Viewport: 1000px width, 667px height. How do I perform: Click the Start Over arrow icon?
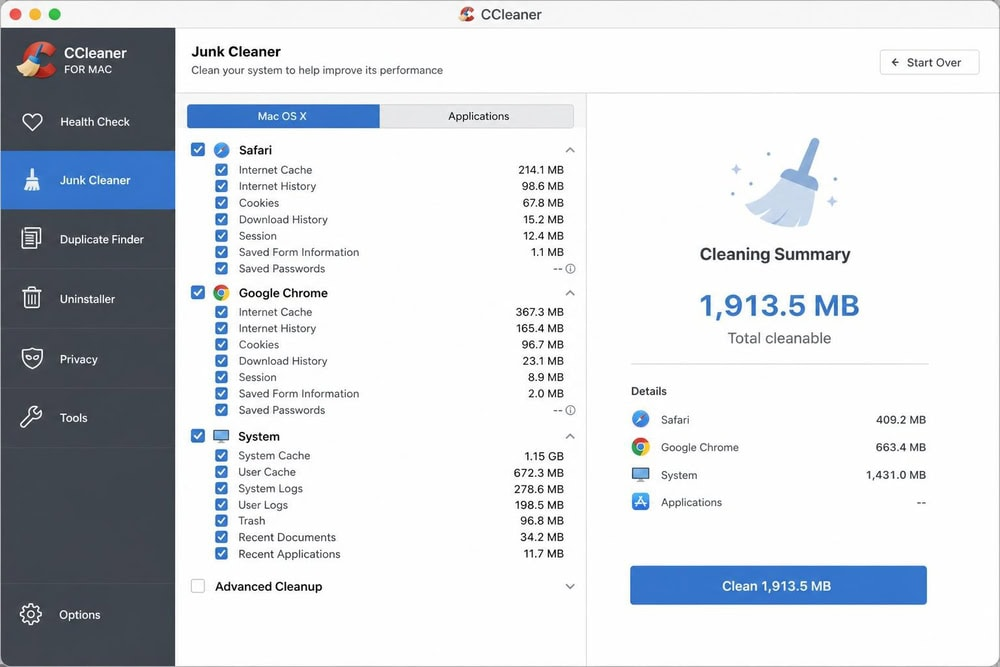point(895,62)
